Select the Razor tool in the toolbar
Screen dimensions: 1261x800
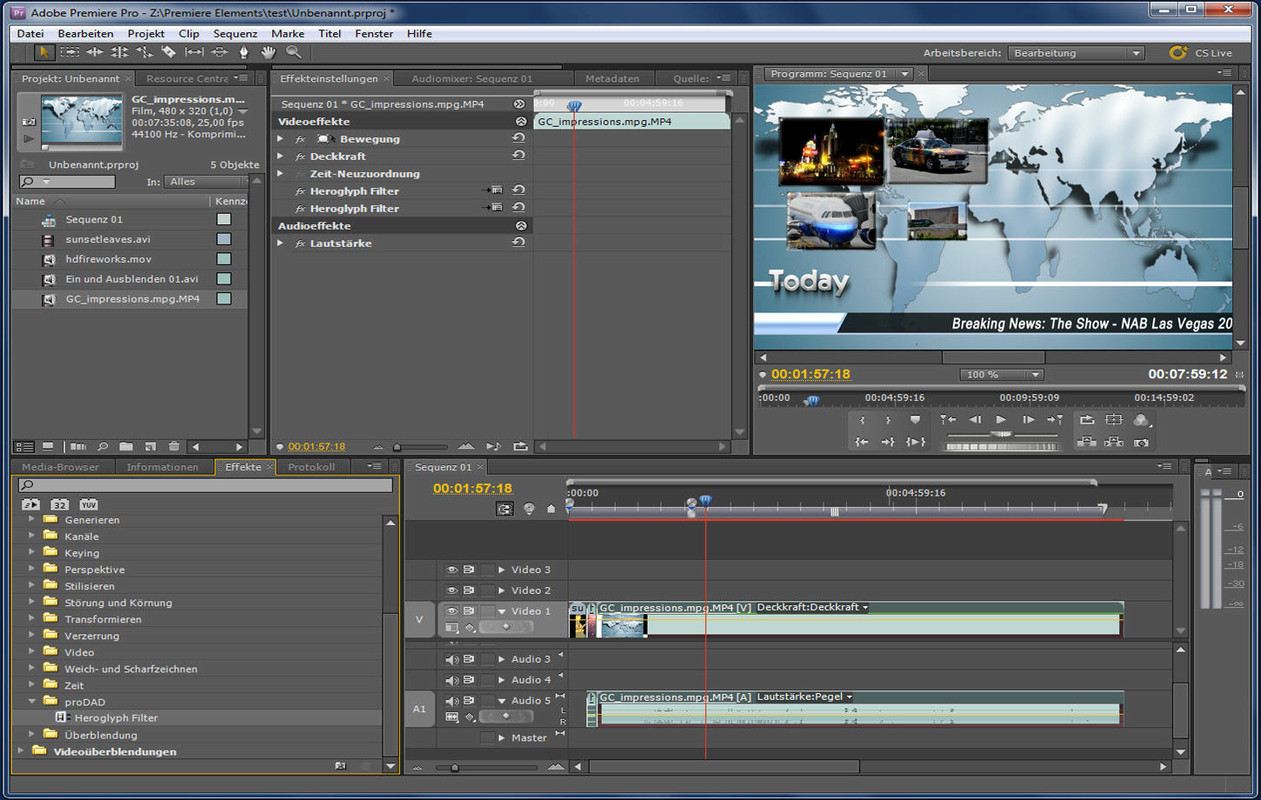169,52
